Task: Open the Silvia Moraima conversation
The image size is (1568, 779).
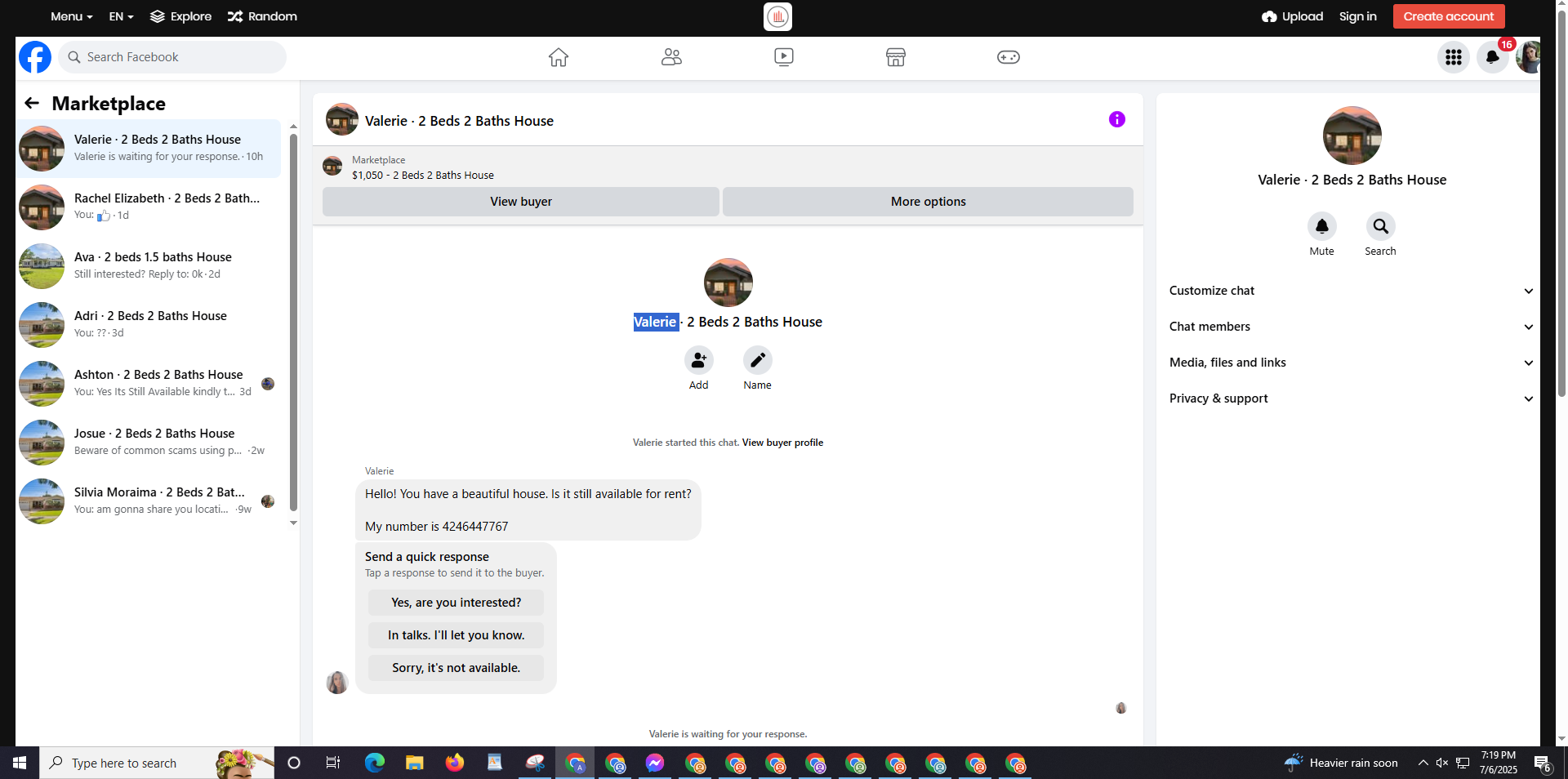Action: coord(149,501)
